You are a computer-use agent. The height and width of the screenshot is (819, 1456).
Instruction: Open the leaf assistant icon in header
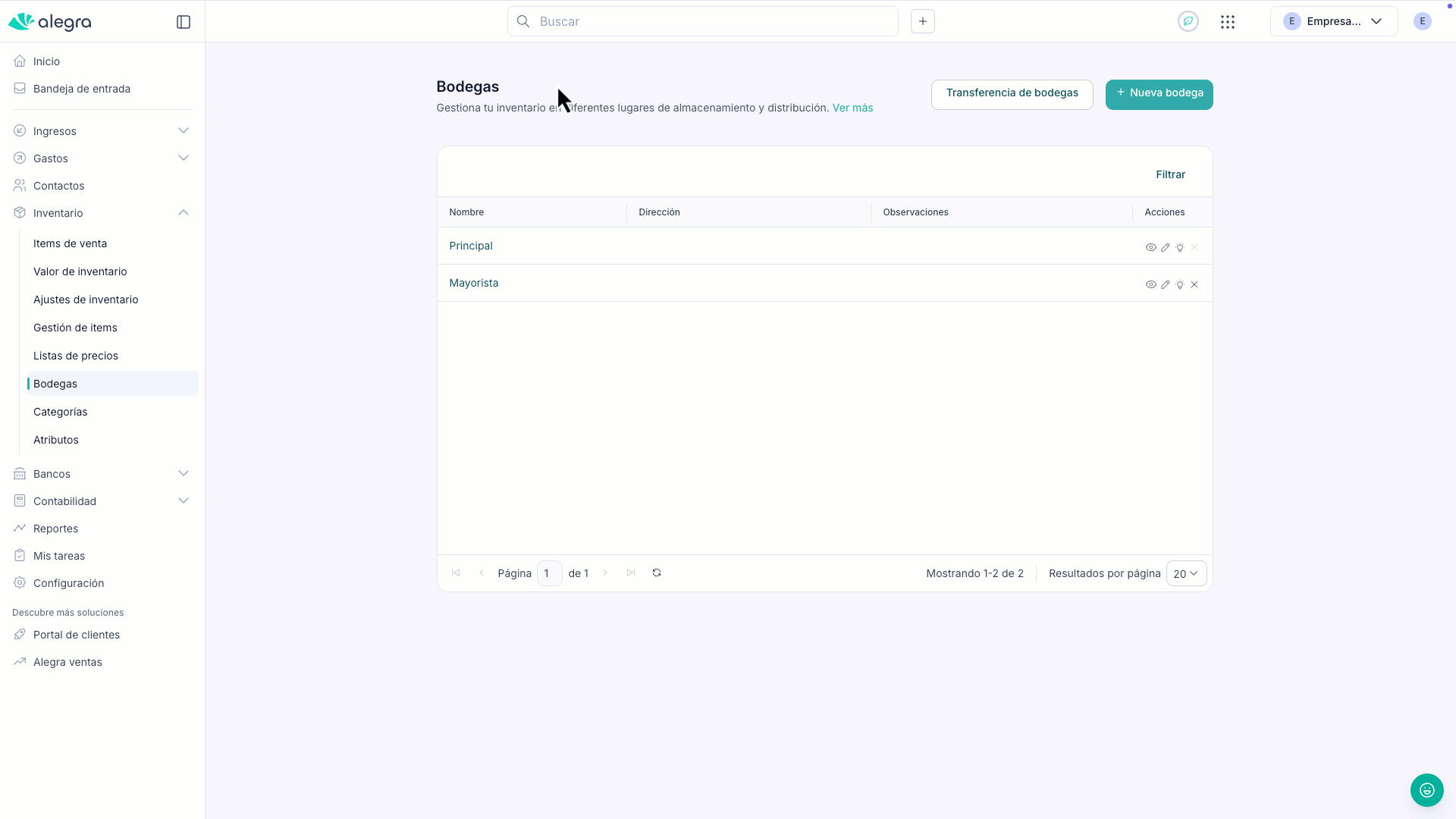point(1188,21)
